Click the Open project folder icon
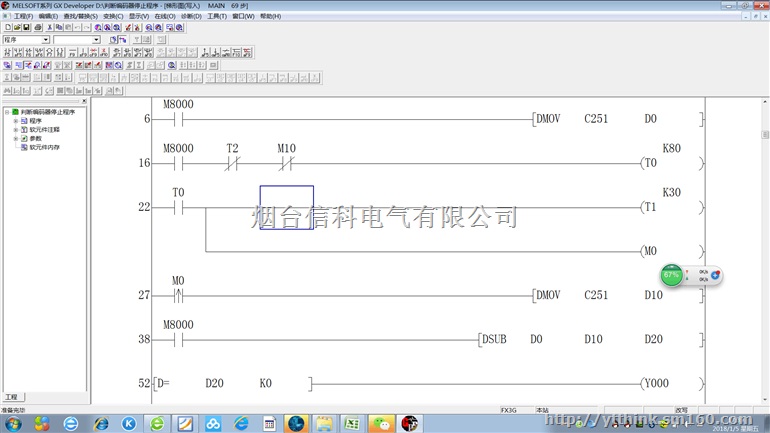770x433 pixels. pos(17,27)
